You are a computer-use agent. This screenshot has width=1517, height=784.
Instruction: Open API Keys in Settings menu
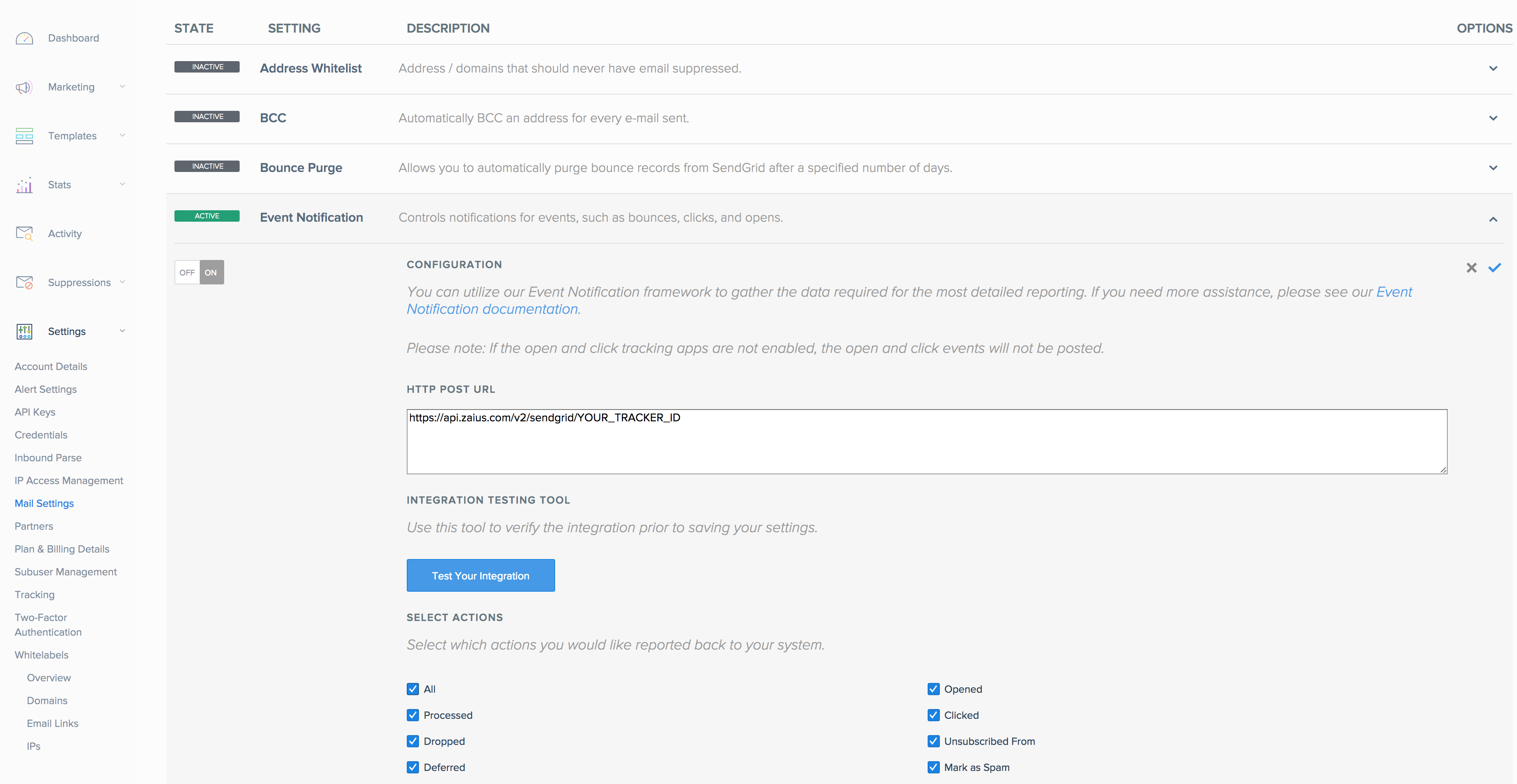tap(35, 412)
